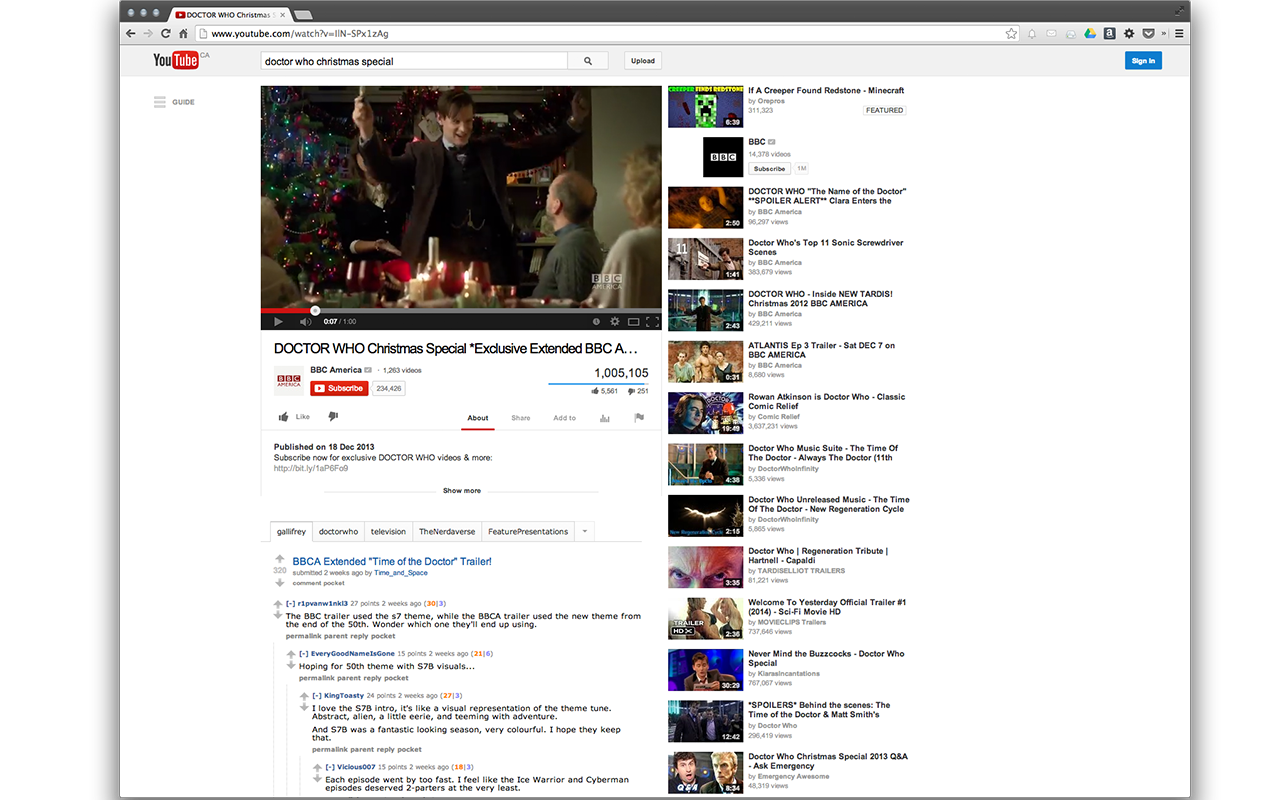1280x800 pixels.
Task: Open the Guide menu
Action: (x=174, y=102)
